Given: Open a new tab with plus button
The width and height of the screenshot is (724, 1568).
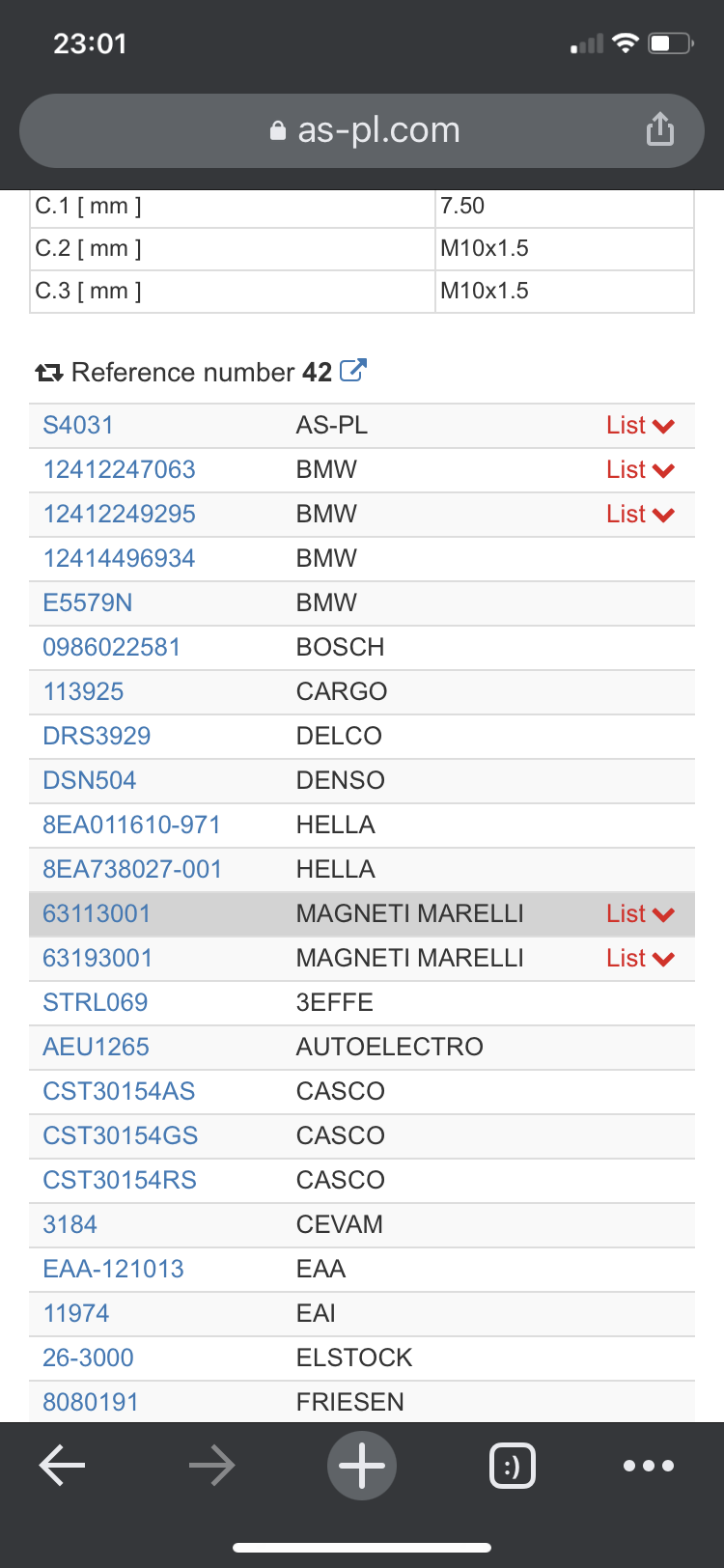Looking at the screenshot, I should (362, 1466).
